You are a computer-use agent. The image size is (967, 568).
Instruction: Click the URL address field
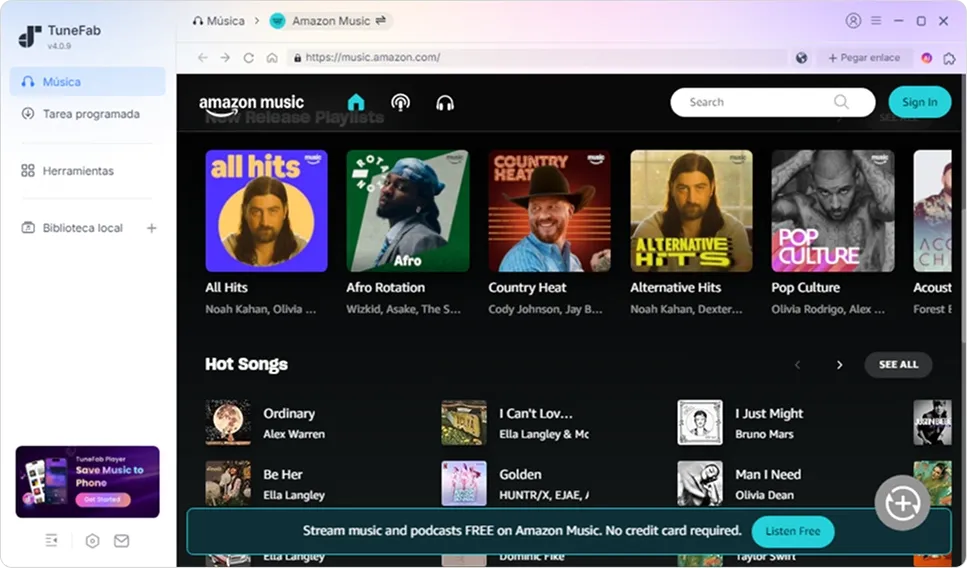(537, 57)
